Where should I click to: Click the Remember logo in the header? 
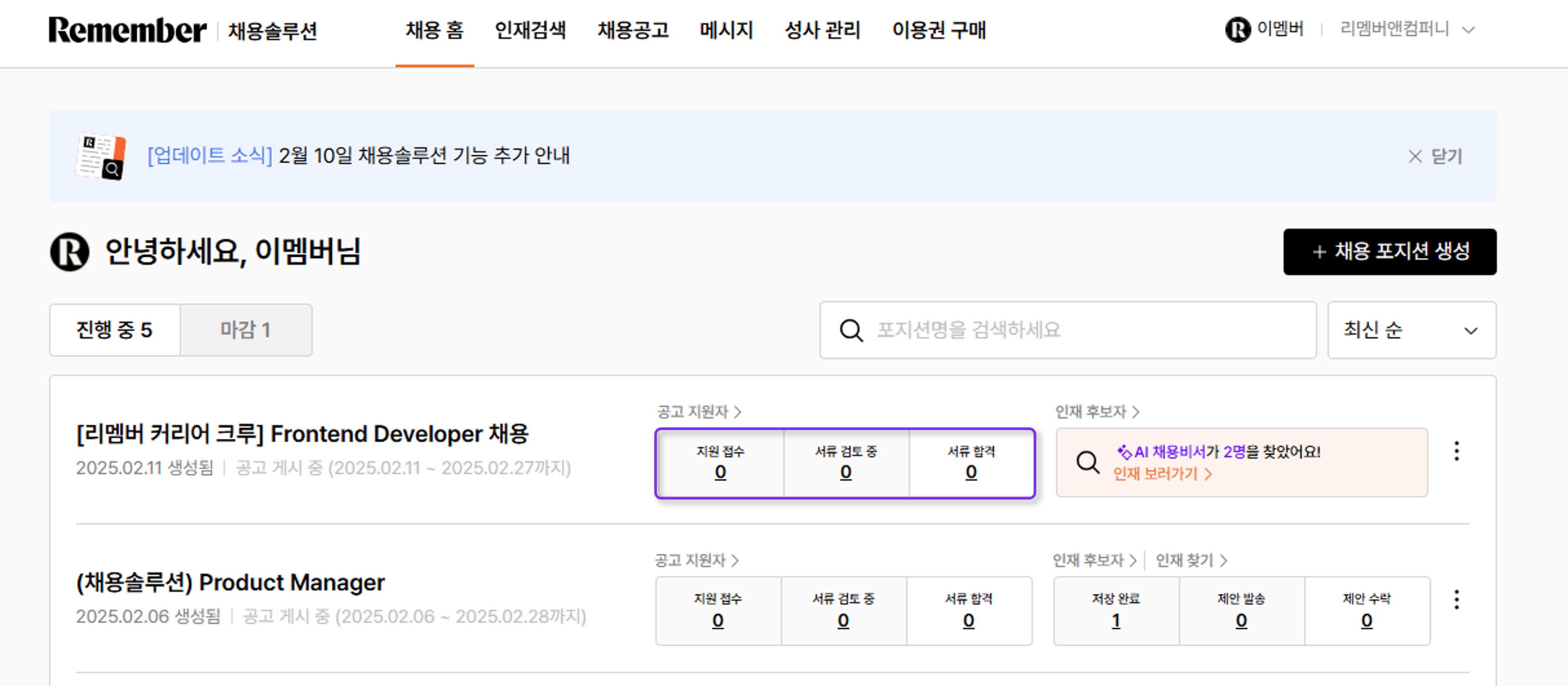pos(127,30)
